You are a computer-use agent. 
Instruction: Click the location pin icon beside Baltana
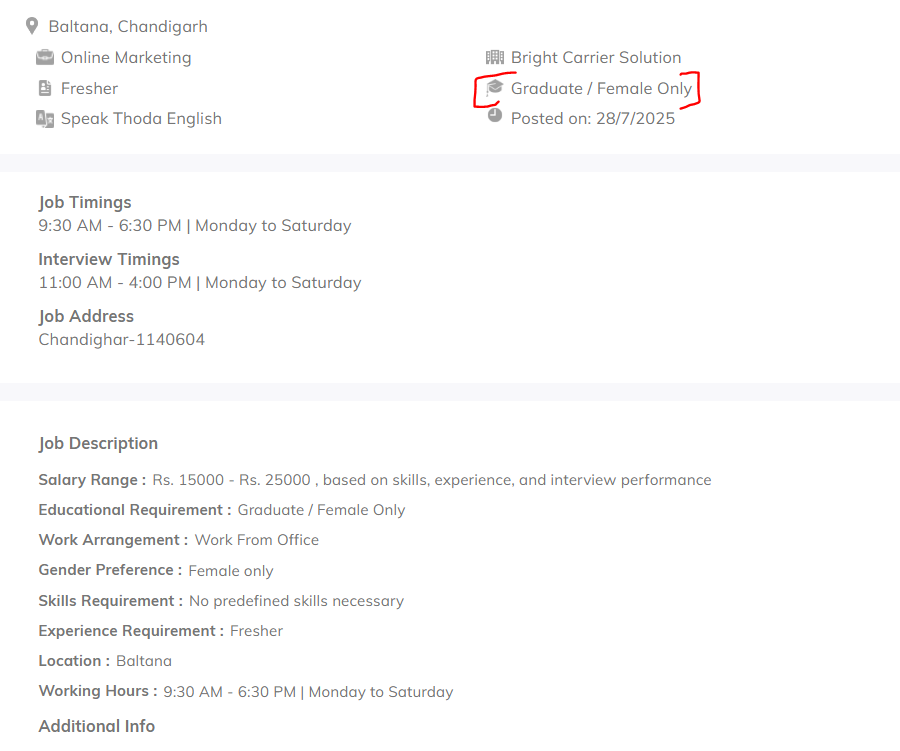(32, 26)
